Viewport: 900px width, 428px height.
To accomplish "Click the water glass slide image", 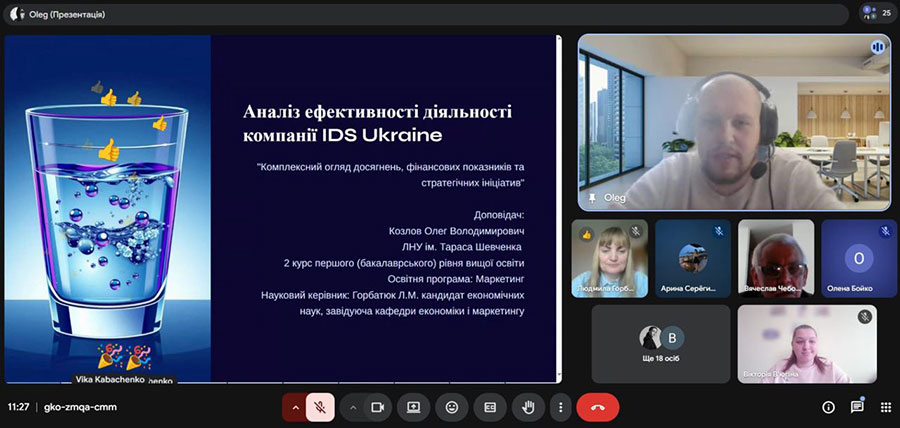I will [107, 209].
